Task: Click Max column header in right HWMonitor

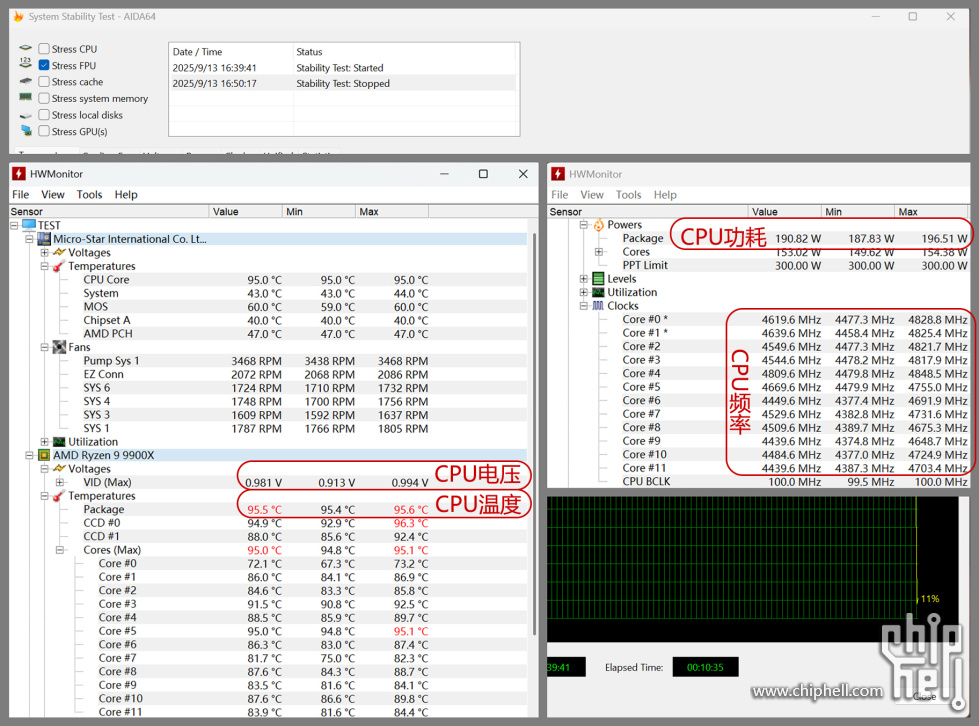Action: [931, 212]
